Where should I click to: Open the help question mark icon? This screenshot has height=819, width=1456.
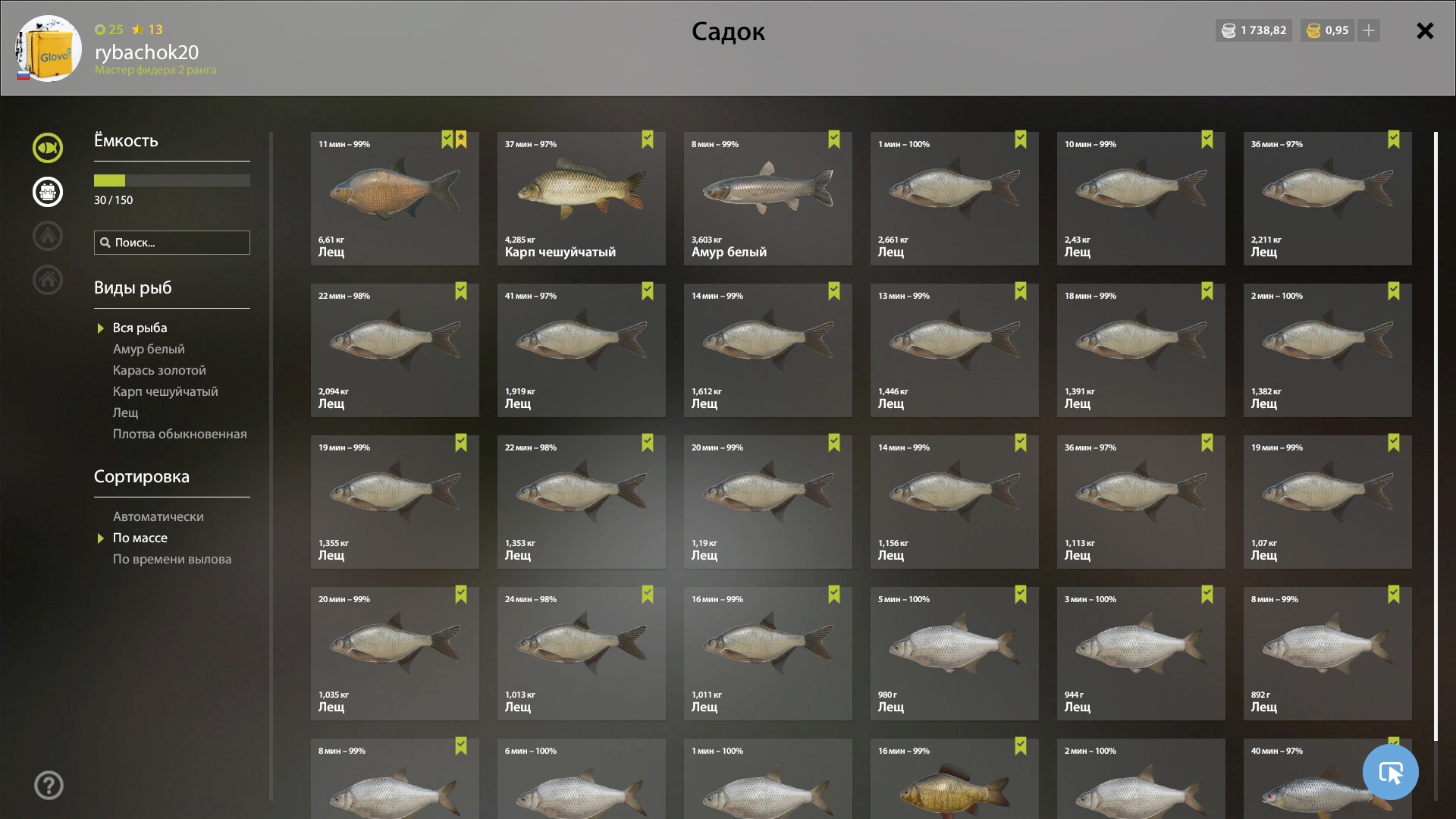(49, 786)
